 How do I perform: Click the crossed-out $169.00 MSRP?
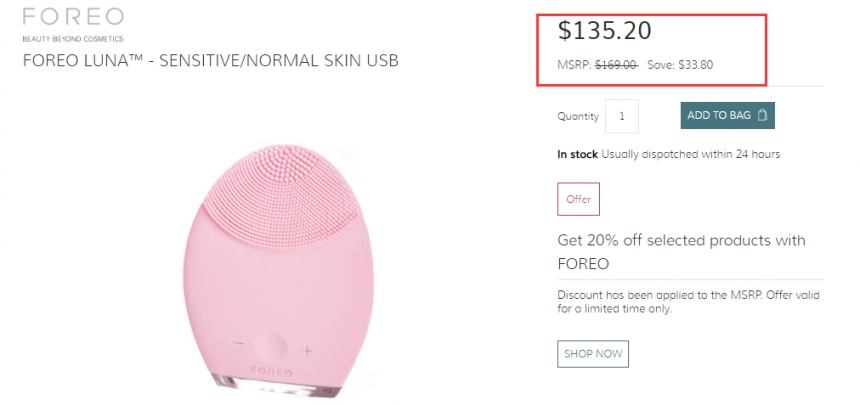coord(616,66)
